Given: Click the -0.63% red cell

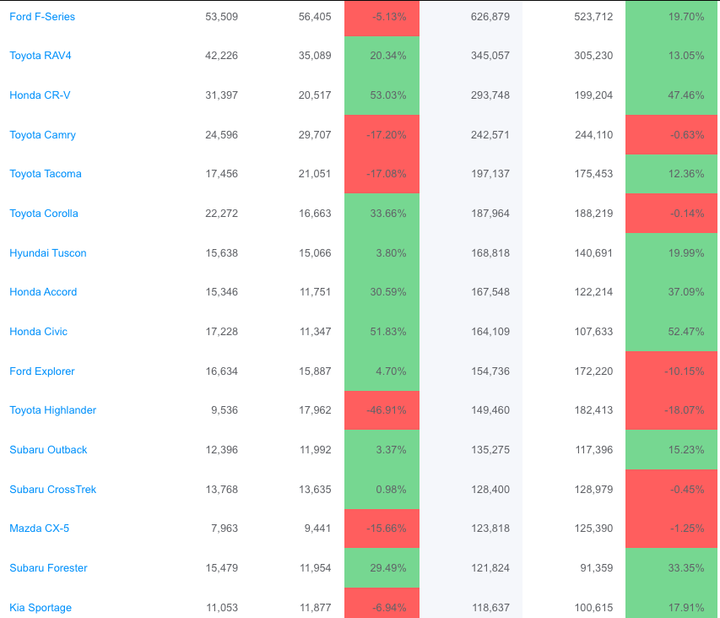Looking at the screenshot, I should point(671,135).
